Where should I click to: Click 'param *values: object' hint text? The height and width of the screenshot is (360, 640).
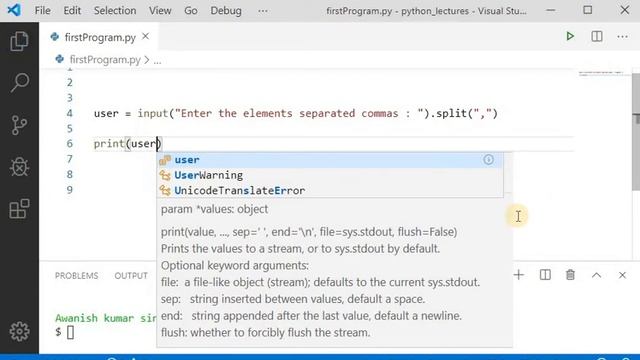[x=214, y=209]
